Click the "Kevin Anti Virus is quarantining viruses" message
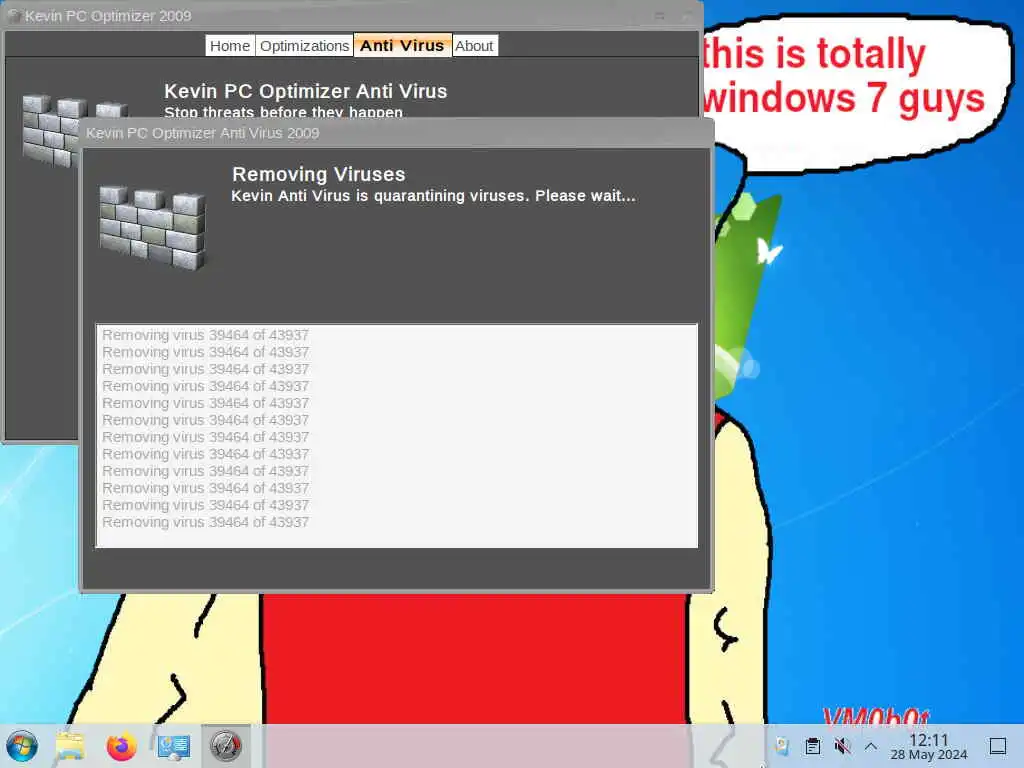This screenshot has width=1024, height=768. click(x=434, y=196)
